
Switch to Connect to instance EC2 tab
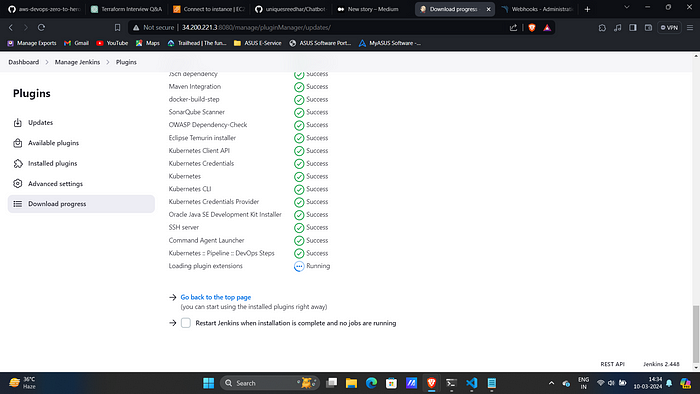(x=209, y=9)
